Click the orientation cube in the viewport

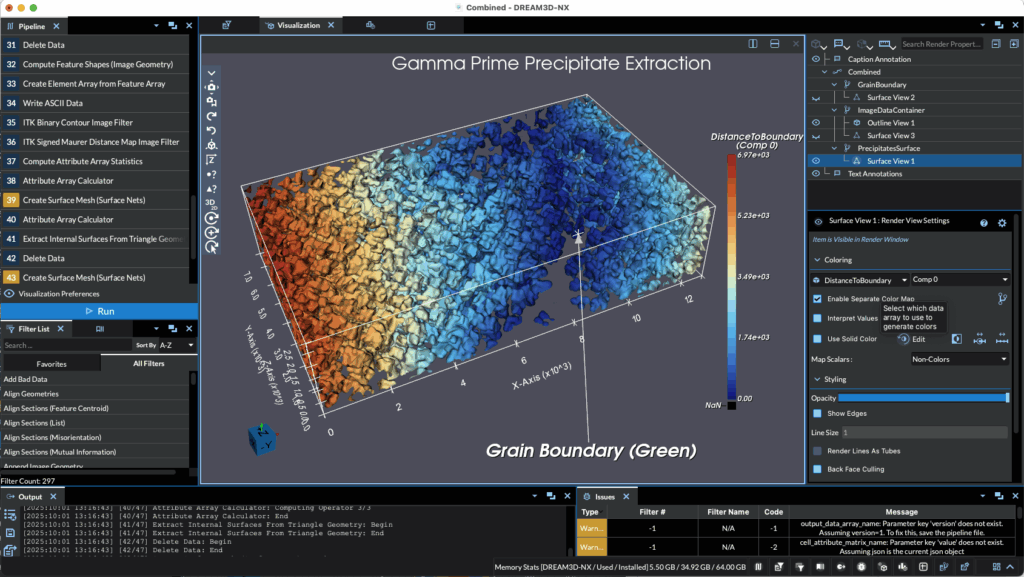click(259, 439)
